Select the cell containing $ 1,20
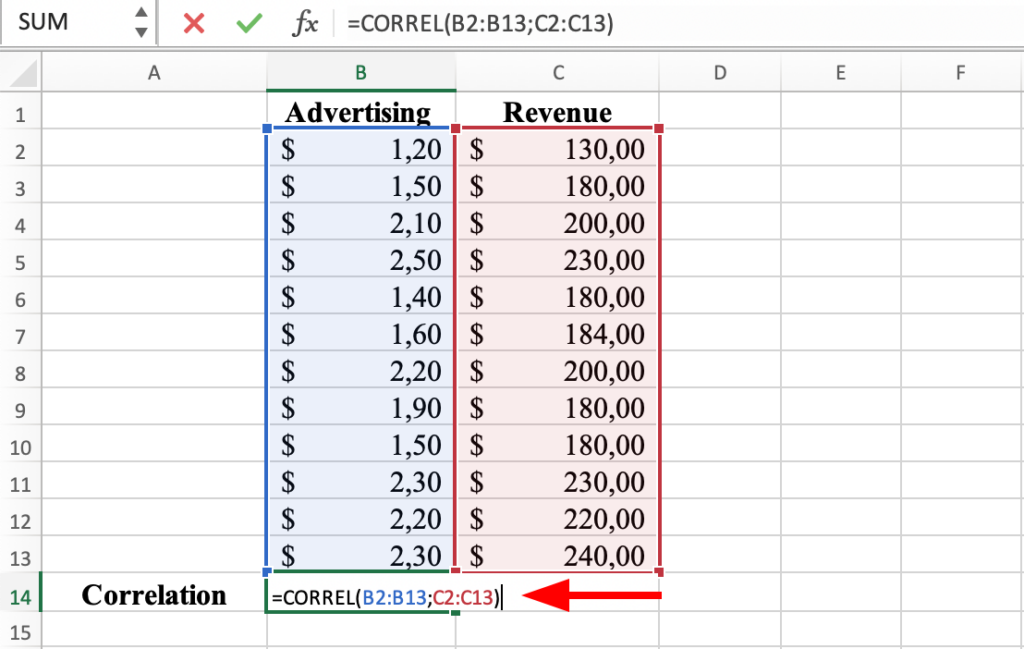Viewport: 1024px width, 649px height. (361, 150)
